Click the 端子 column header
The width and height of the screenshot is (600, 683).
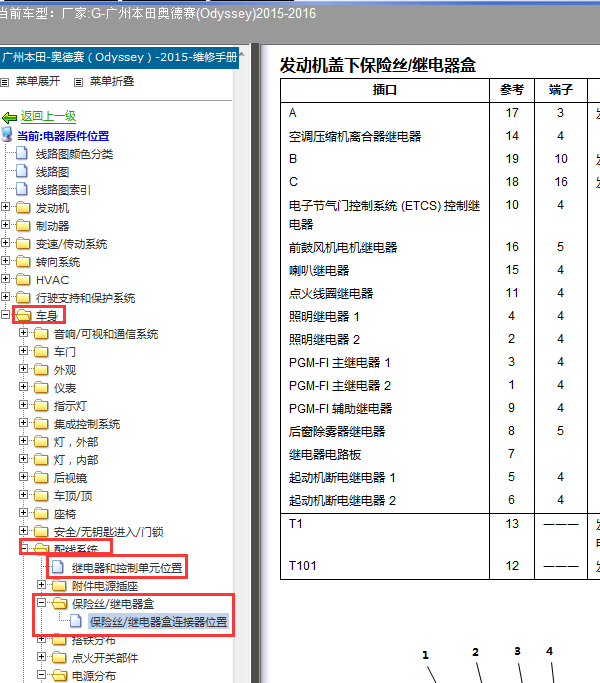pyautogui.click(x=561, y=90)
